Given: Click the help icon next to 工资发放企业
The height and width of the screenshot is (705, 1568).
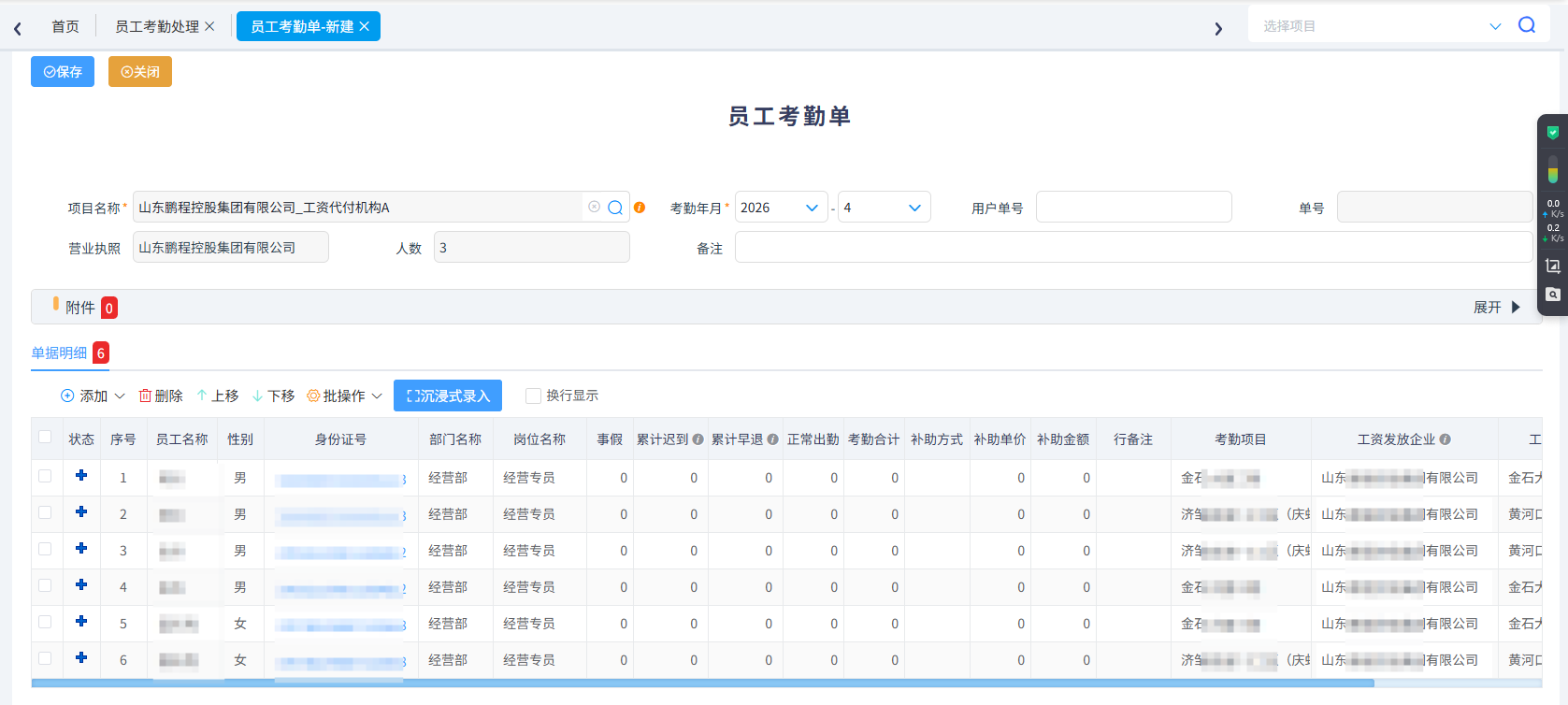Looking at the screenshot, I should (x=1445, y=439).
